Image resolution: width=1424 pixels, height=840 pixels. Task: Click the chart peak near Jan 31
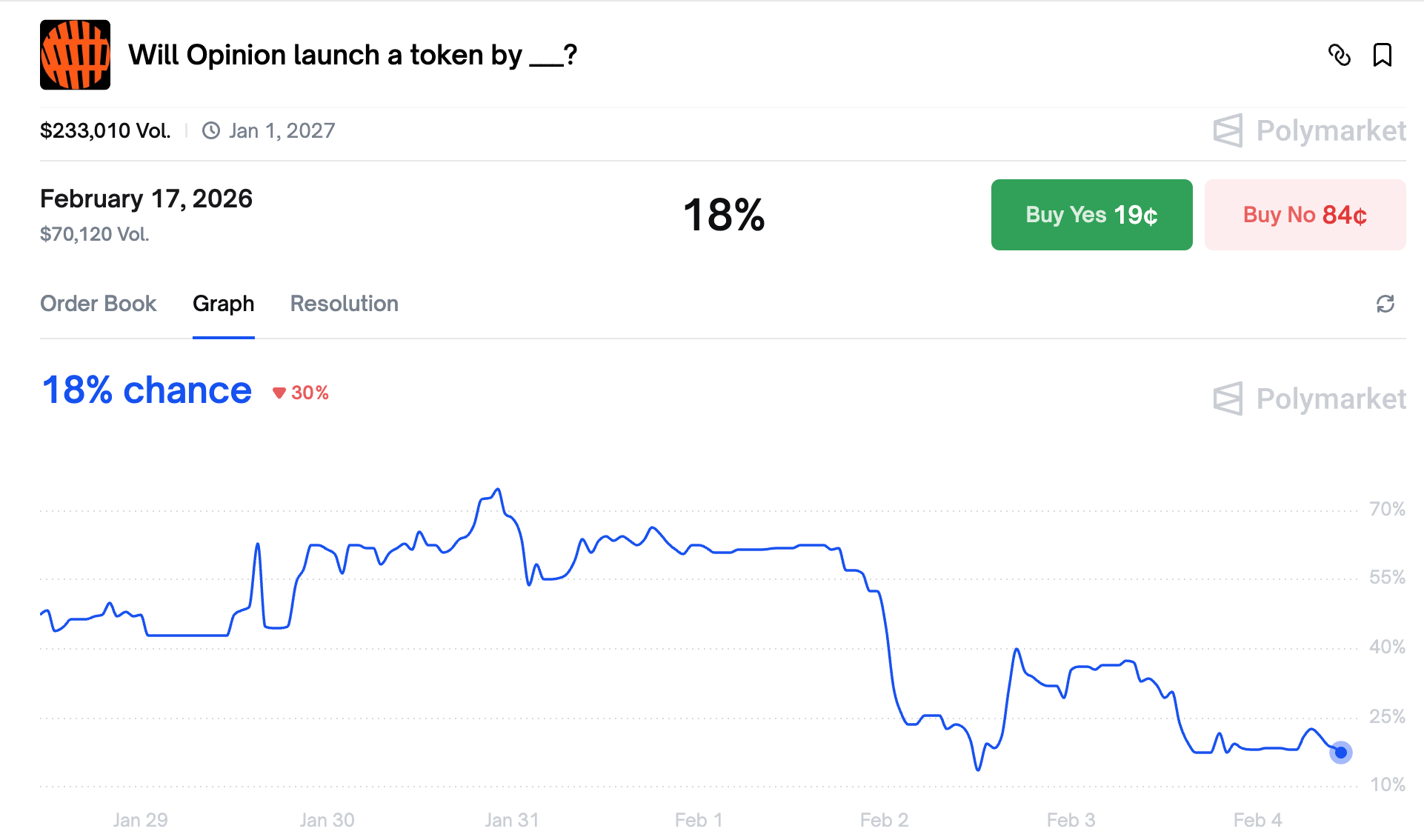click(x=497, y=490)
